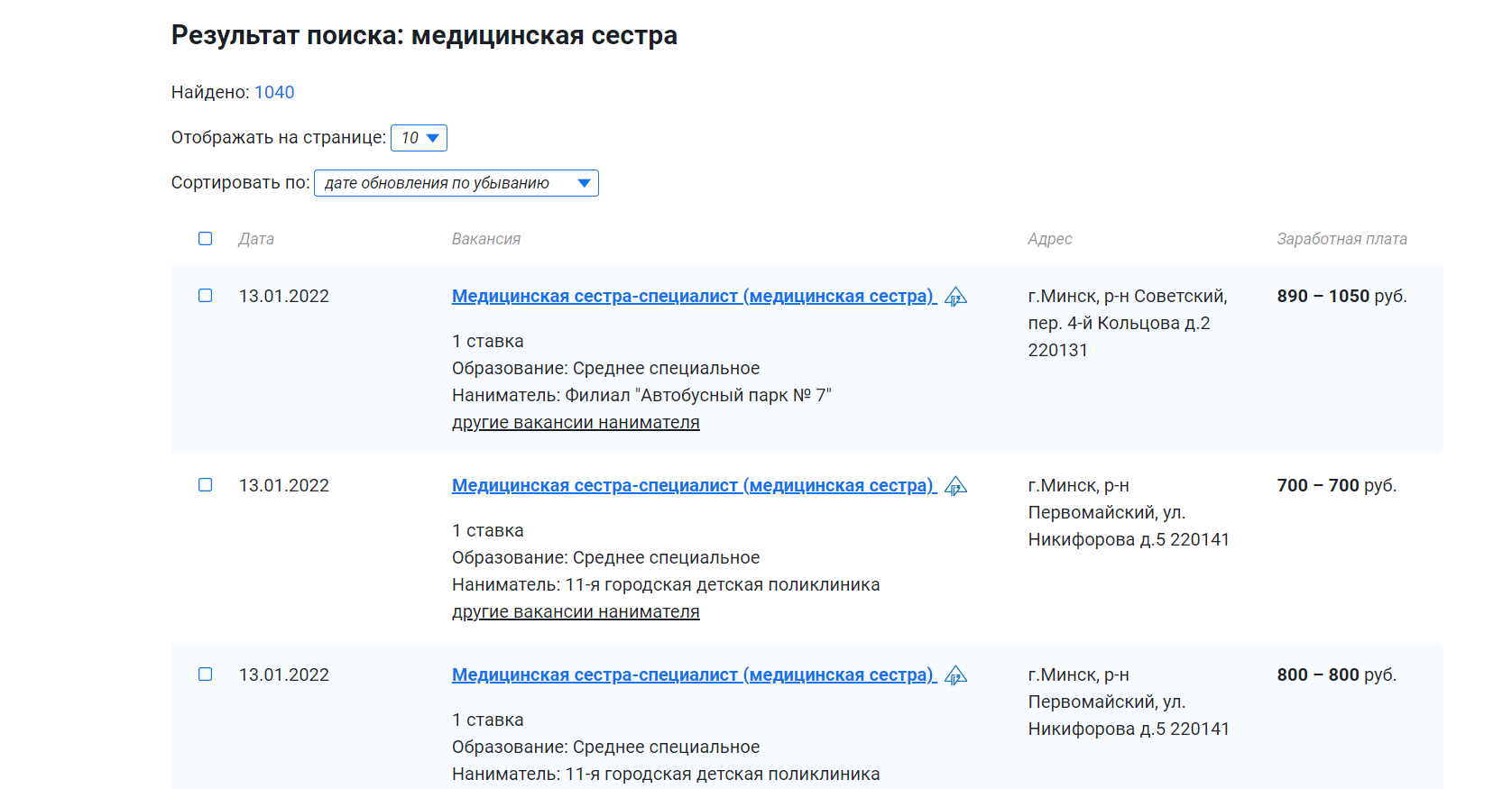This screenshot has height=789, width=1512.
Task: Click salary text 700 – 700 руб.
Action: point(1336,485)
